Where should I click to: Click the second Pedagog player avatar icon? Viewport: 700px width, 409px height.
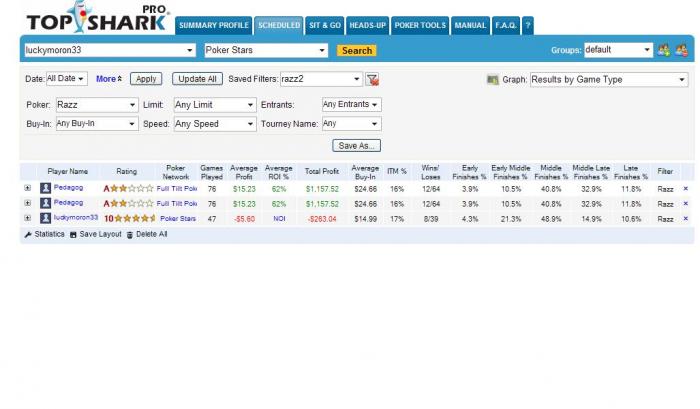(45, 203)
